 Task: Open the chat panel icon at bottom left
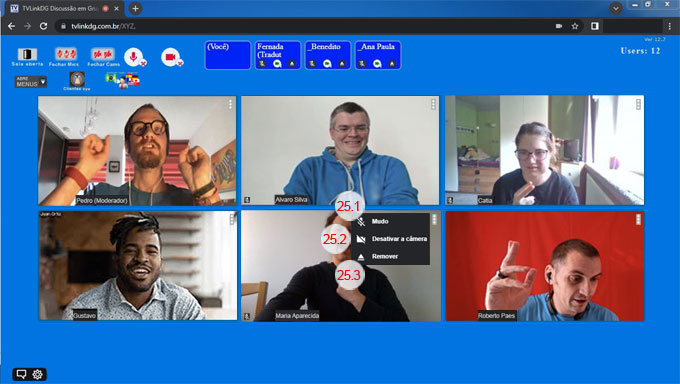point(21,374)
